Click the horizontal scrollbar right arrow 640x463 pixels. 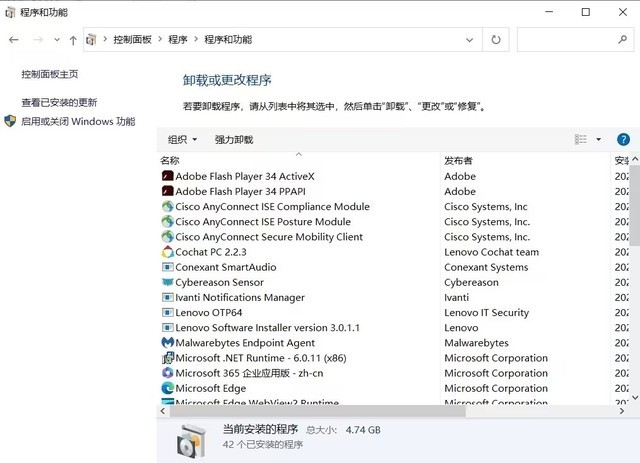[x=622, y=411]
